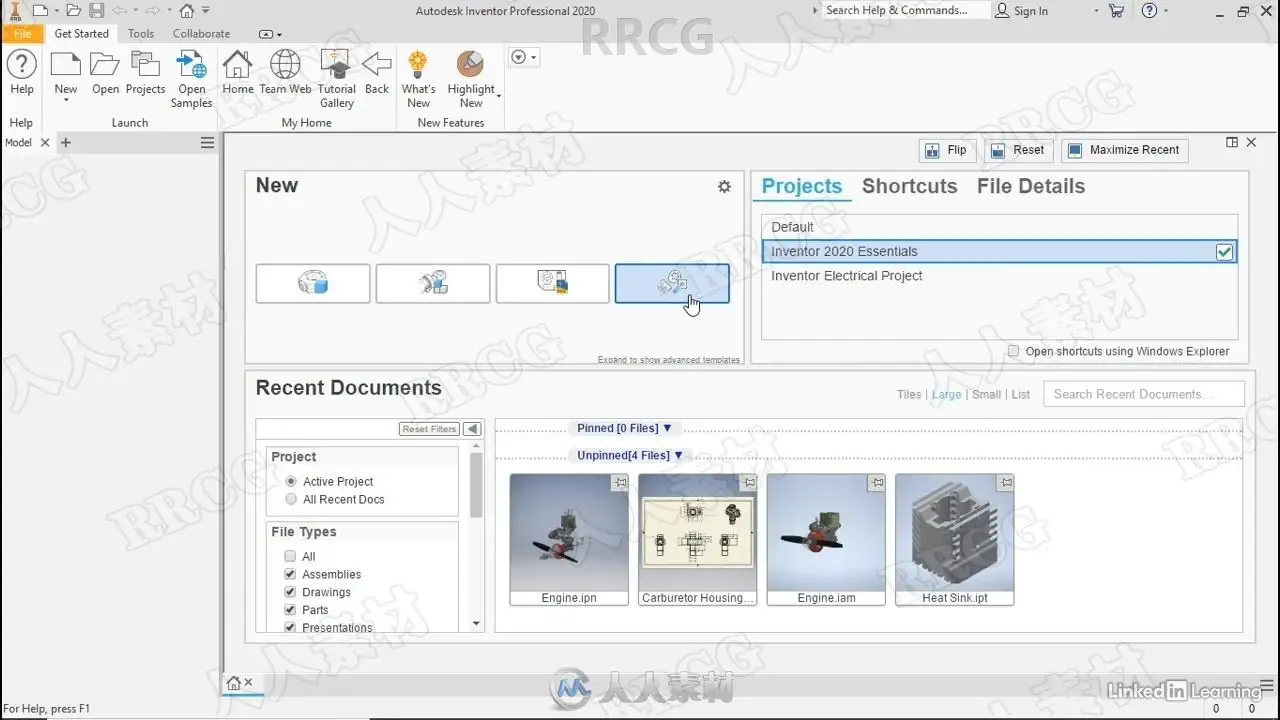Click Highlight New icon
Viewport: 1280px width, 720px height.
470,65
